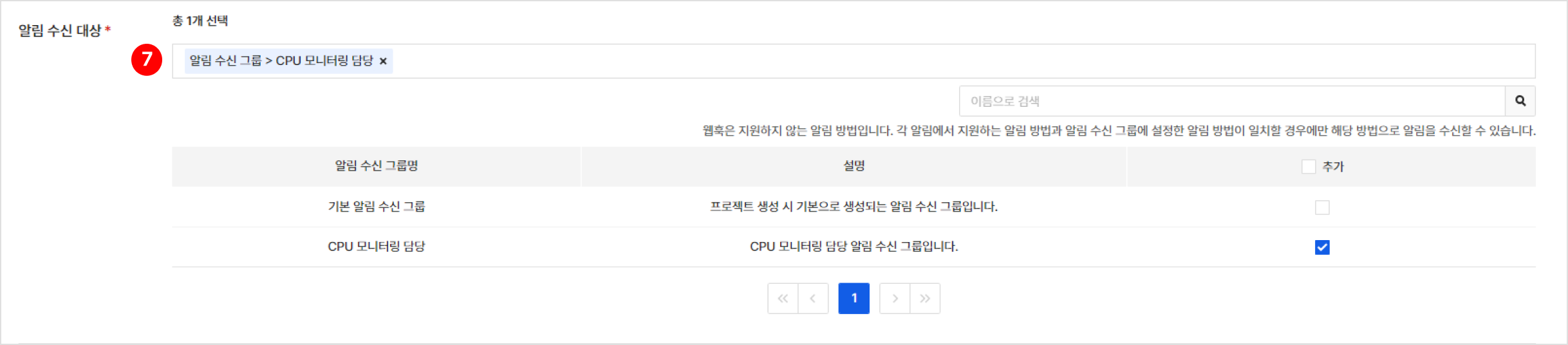Image resolution: width=1568 pixels, height=345 pixels.
Task: Uncheck the CPU 모니터링 담당 row checkbox
Action: pyautogui.click(x=1322, y=247)
